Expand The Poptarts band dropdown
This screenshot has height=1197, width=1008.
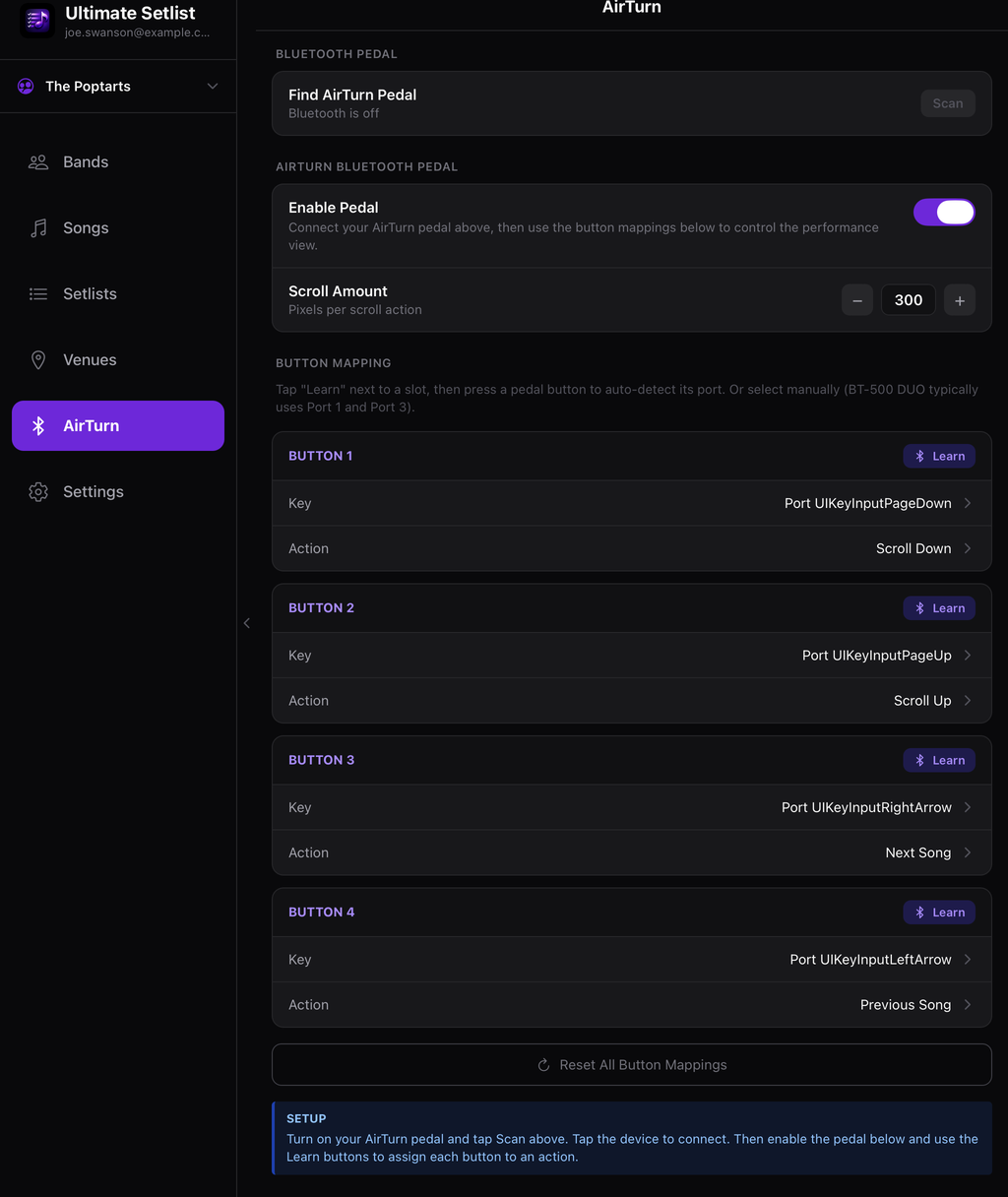(118, 87)
